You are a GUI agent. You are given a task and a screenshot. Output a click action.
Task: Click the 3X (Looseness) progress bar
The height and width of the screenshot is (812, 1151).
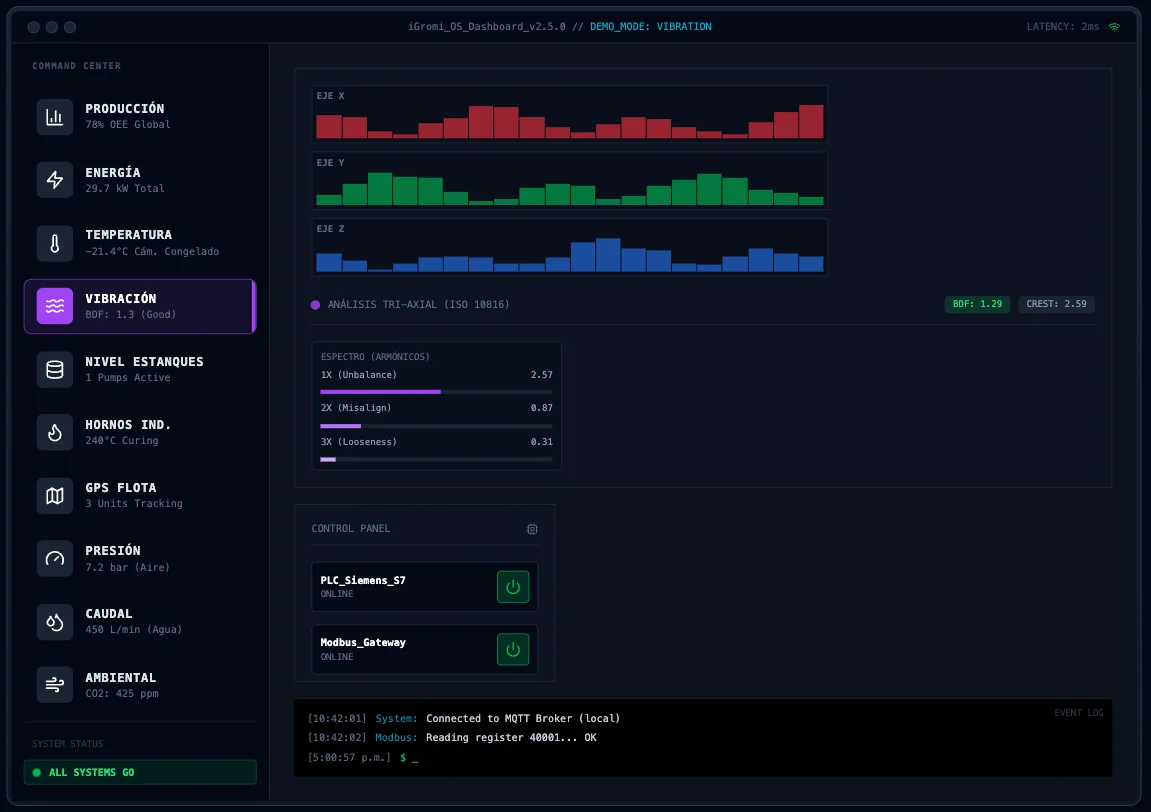coord(436,460)
